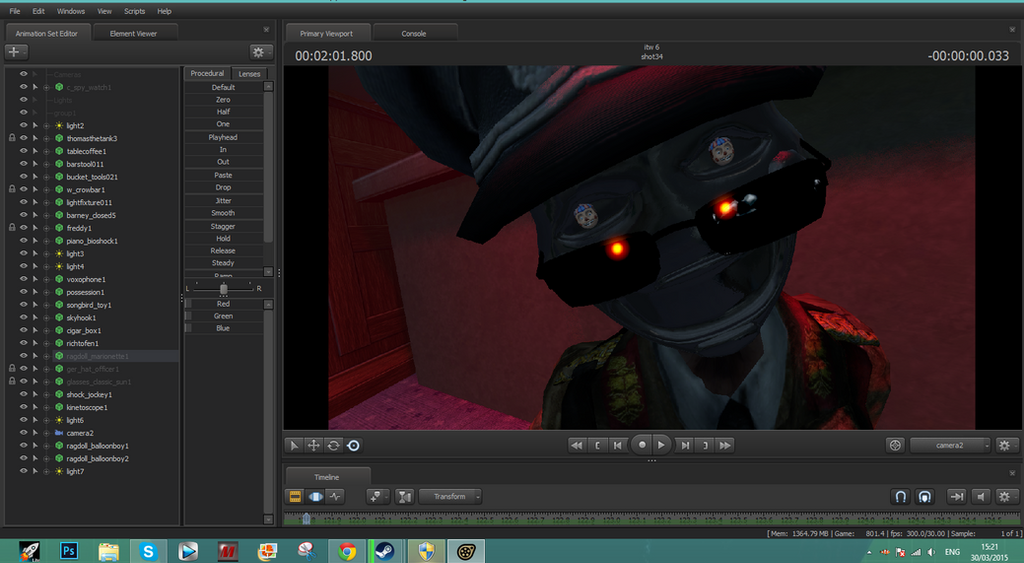Select the ragdoll_marionette1 animation set
Image resolution: width=1024 pixels, height=563 pixels.
97,356
